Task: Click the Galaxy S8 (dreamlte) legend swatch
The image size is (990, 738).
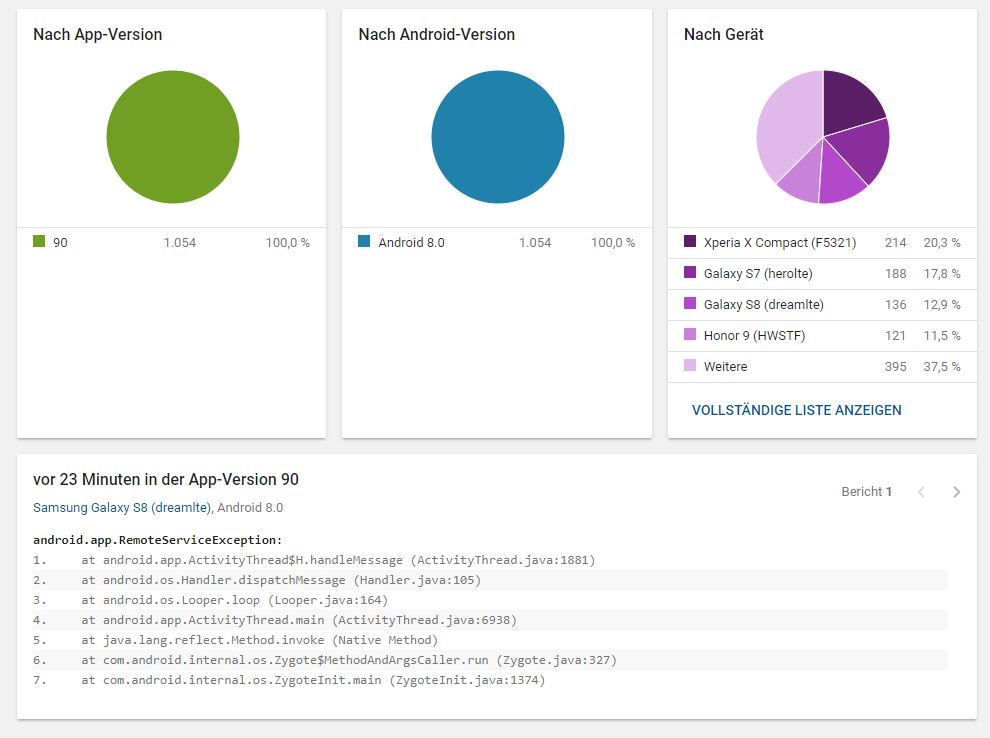Action: [x=690, y=304]
